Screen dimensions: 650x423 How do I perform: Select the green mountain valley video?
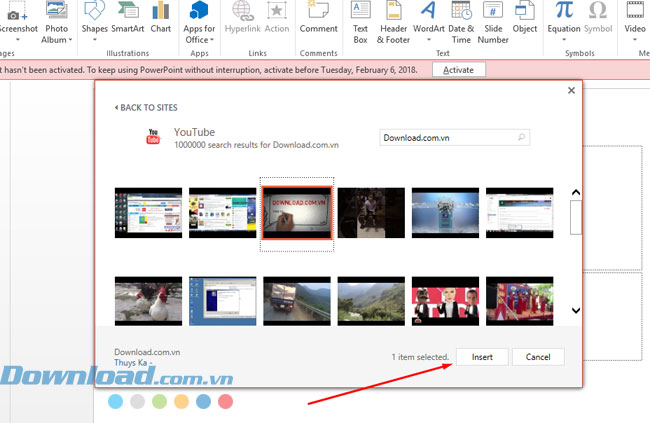(371, 301)
